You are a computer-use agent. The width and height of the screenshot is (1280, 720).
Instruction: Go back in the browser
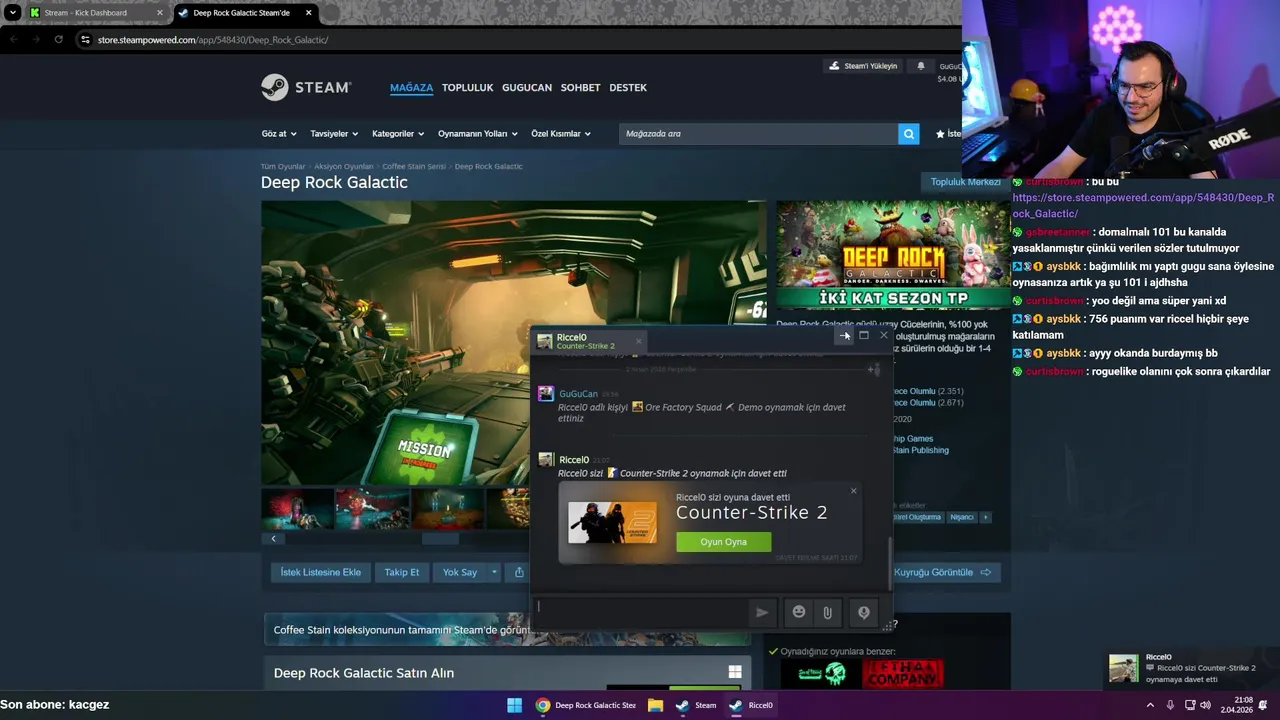tap(14, 39)
